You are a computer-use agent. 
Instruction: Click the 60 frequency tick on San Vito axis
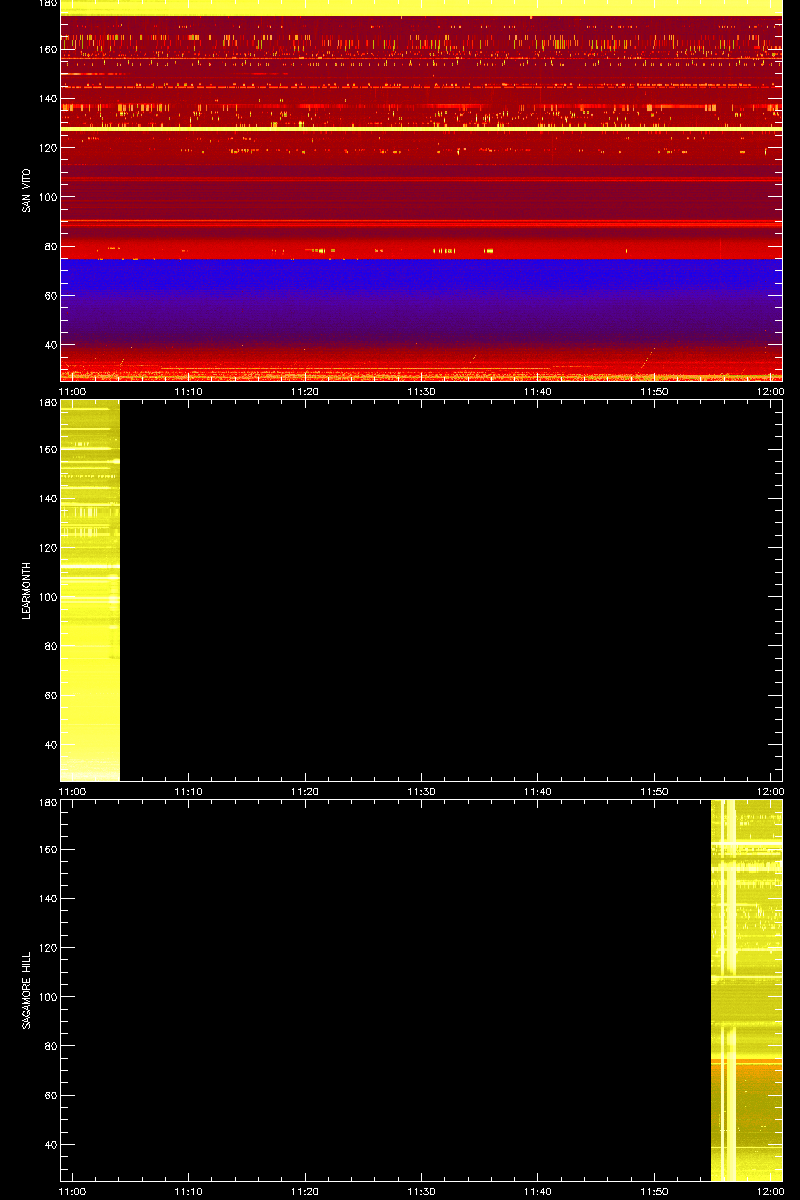[x=50, y=295]
